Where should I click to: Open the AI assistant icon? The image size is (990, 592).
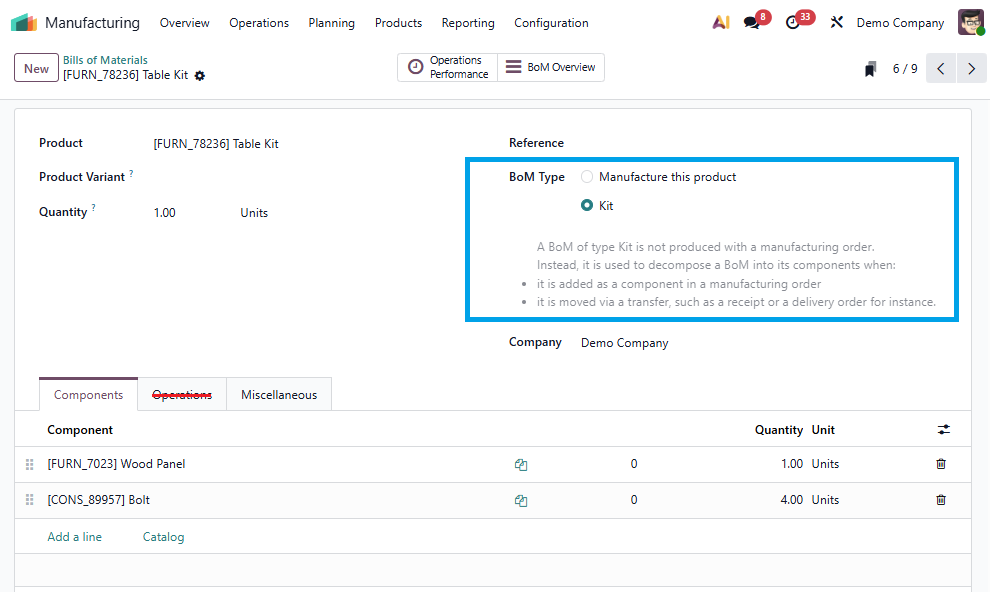click(720, 22)
